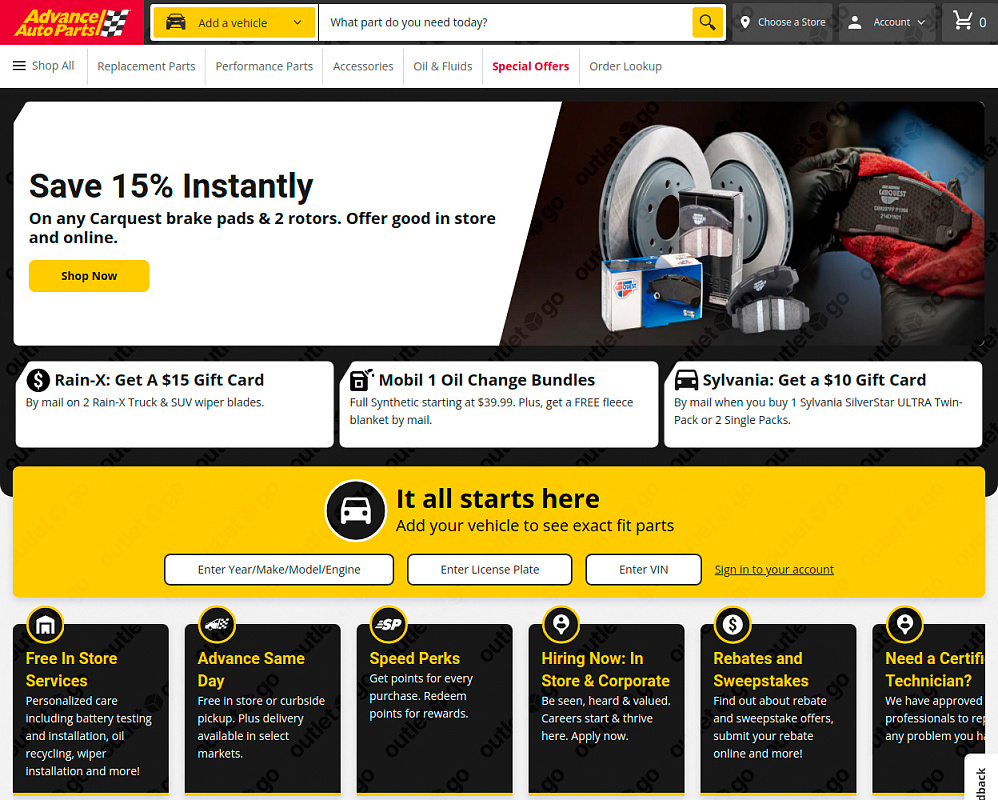The image size is (998, 800).
Task: Click the Hiring Now location person icon
Action: 561,625
